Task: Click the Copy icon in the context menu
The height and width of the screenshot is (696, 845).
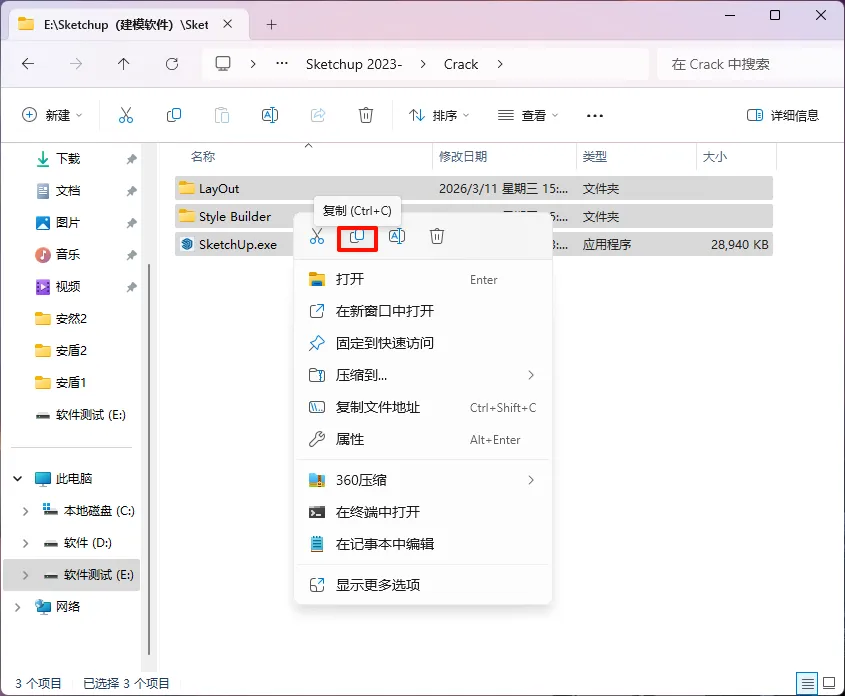Action: (x=357, y=236)
